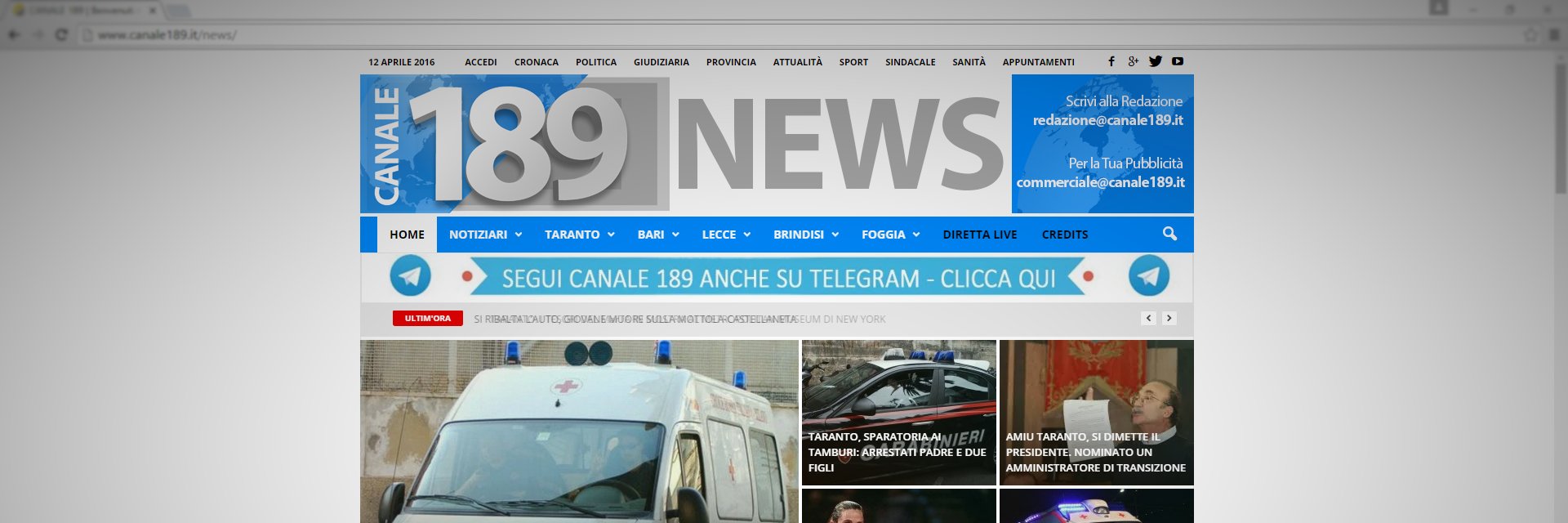Go to the HOME tab

pos(407,235)
